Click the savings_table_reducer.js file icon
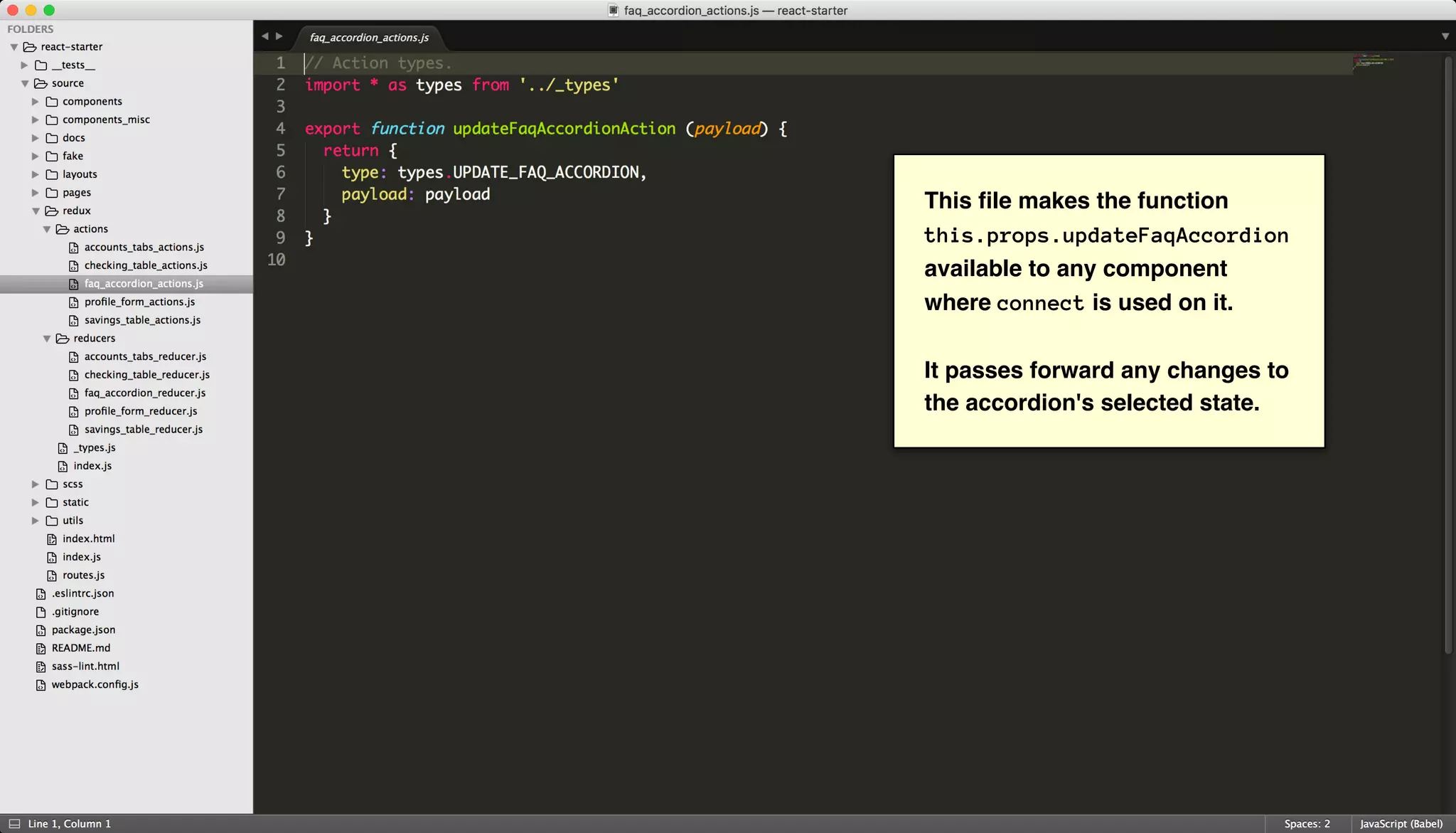Image resolution: width=1456 pixels, height=833 pixels. [x=73, y=430]
